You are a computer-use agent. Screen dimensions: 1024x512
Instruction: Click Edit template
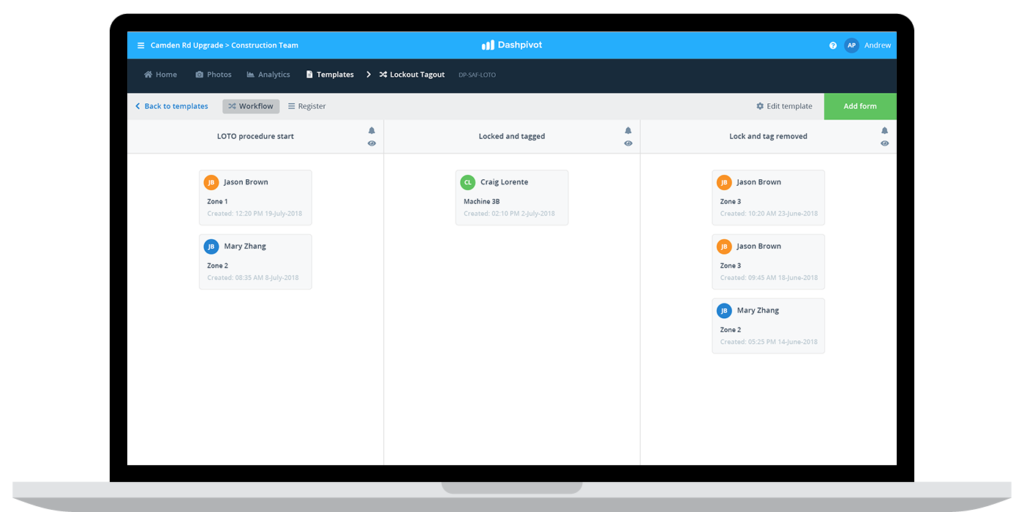(x=784, y=106)
